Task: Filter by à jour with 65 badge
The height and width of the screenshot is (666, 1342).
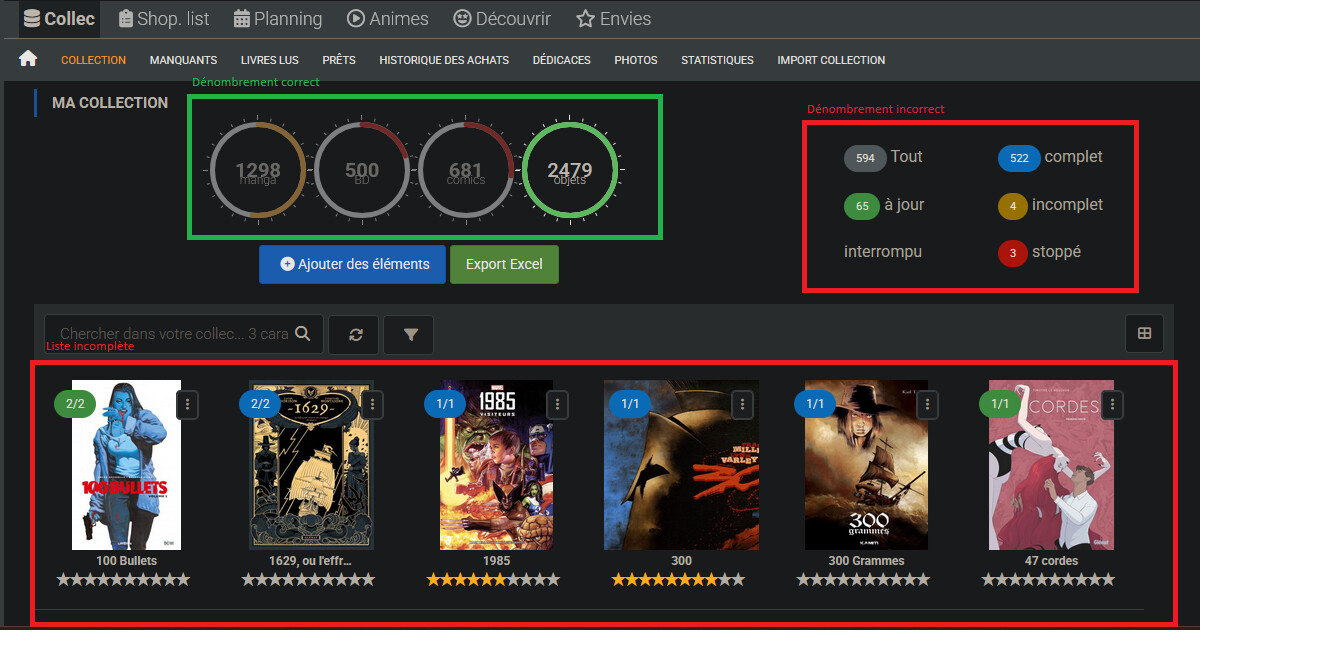Action: click(884, 205)
